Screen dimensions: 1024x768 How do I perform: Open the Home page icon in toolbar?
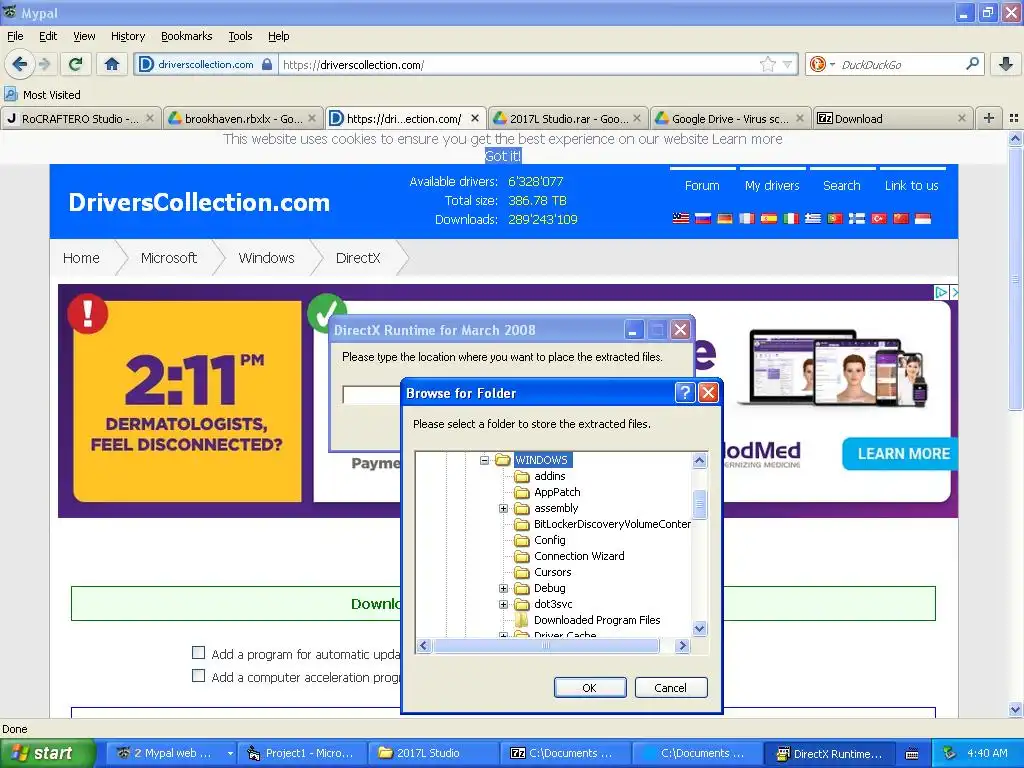[x=112, y=64]
